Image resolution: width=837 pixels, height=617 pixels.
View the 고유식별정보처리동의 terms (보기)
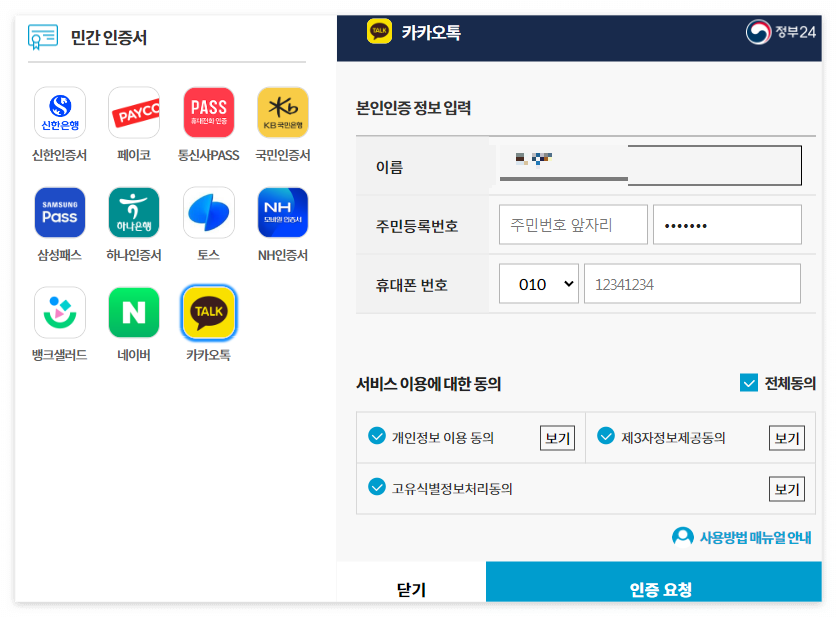[786, 489]
